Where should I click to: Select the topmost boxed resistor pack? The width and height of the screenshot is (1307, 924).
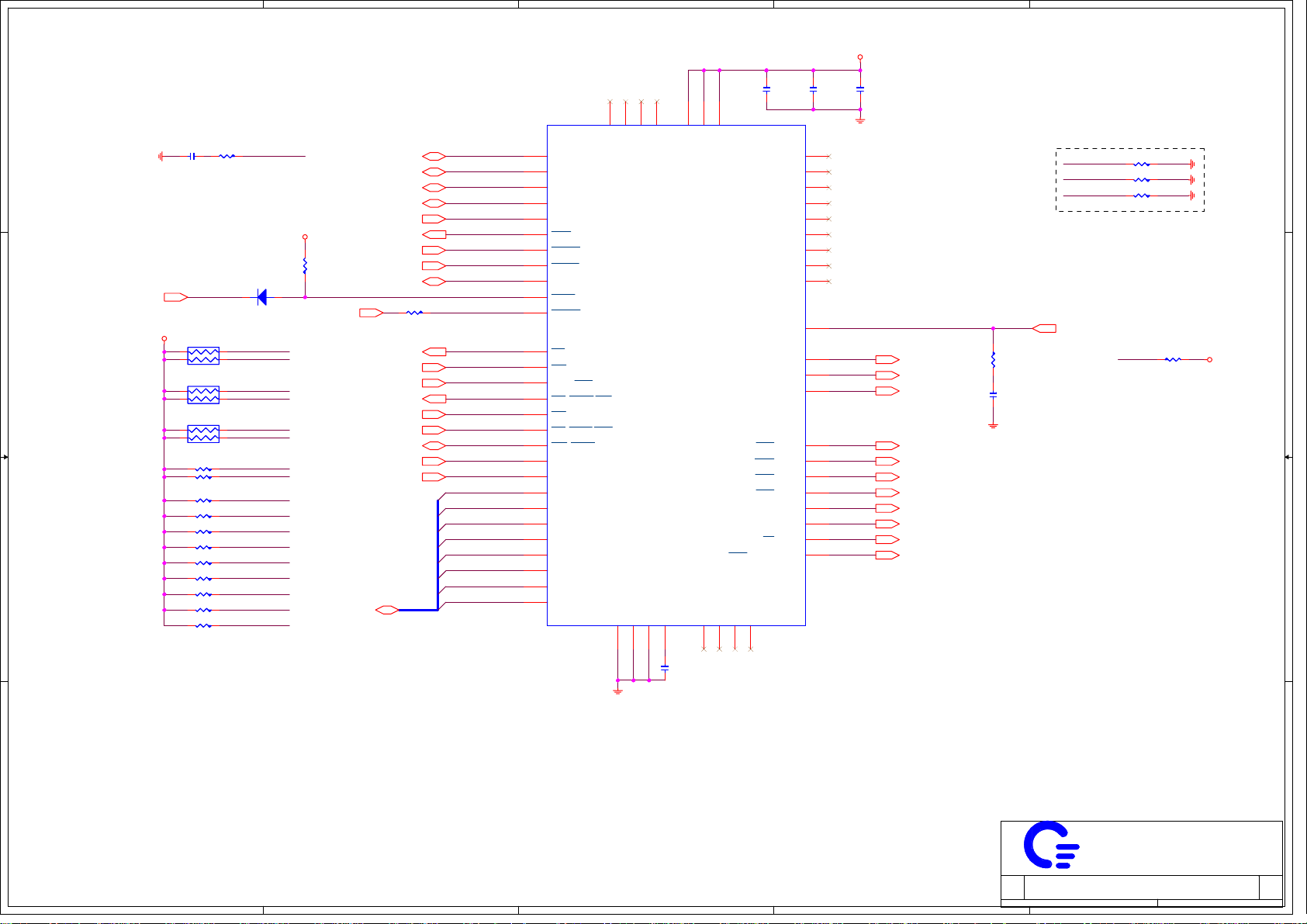pyautogui.click(x=203, y=356)
